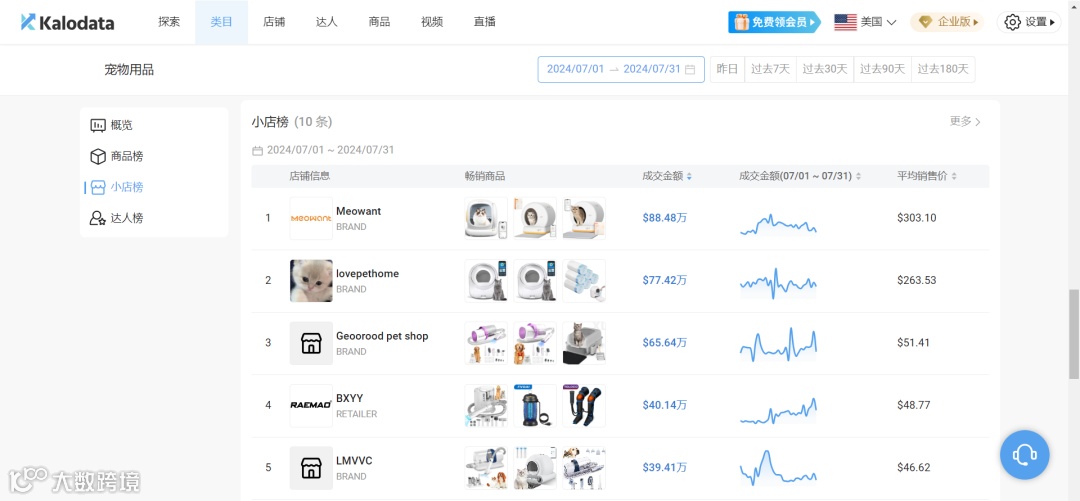Click the gift icon for free membership

741,22
